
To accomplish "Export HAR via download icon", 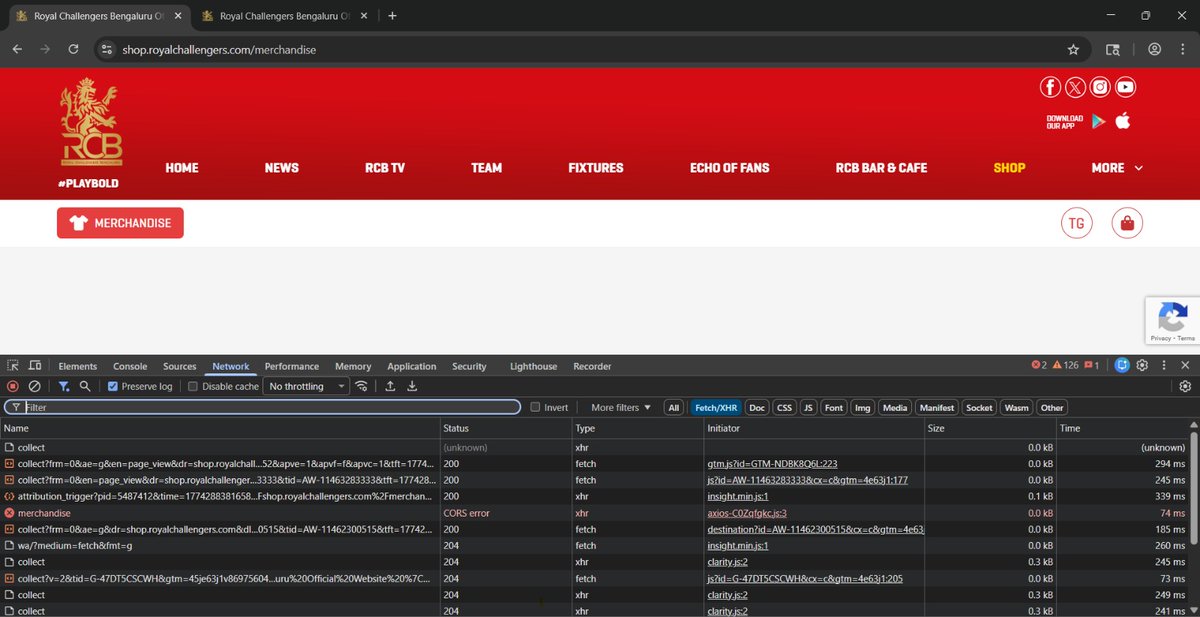I will [x=412, y=386].
